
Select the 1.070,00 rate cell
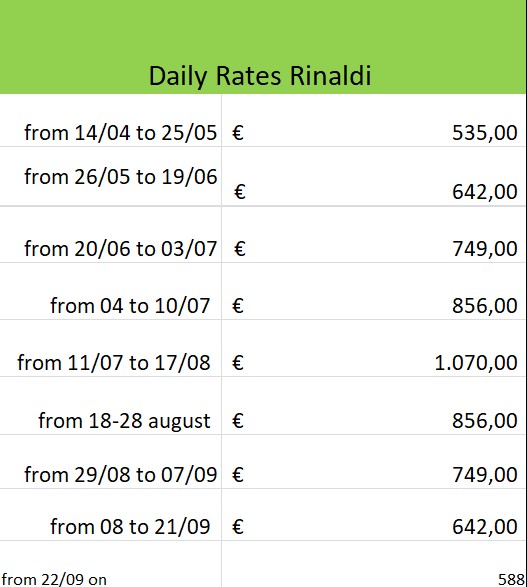tap(374, 348)
